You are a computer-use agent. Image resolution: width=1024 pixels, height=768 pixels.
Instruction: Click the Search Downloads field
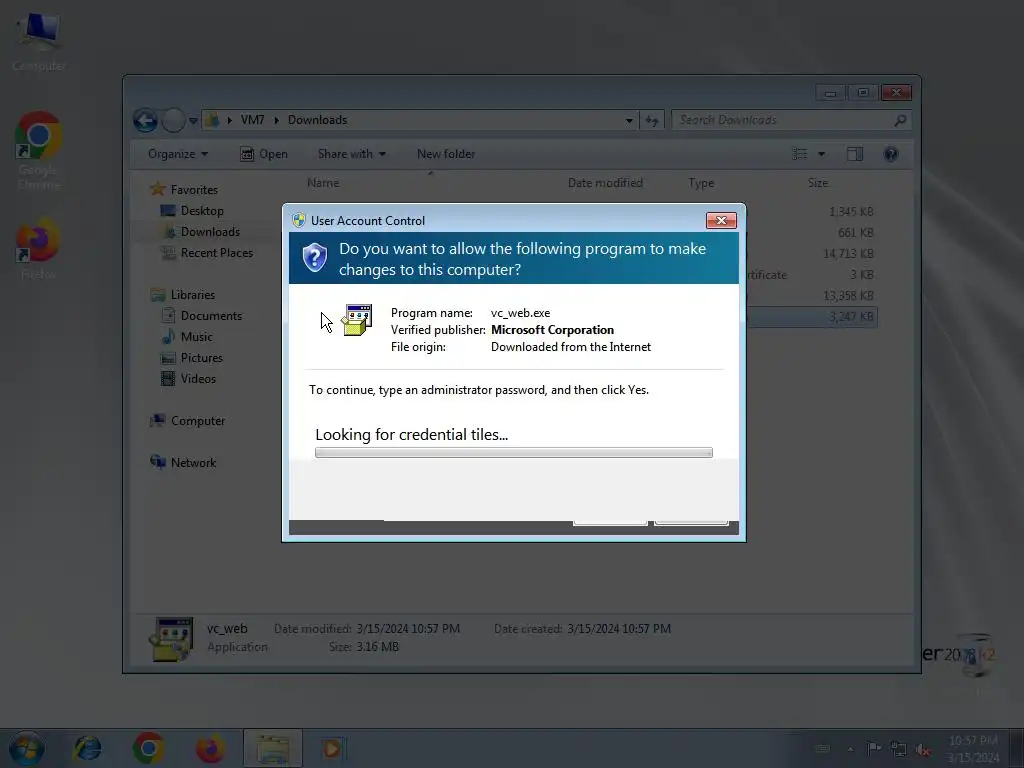(782, 120)
